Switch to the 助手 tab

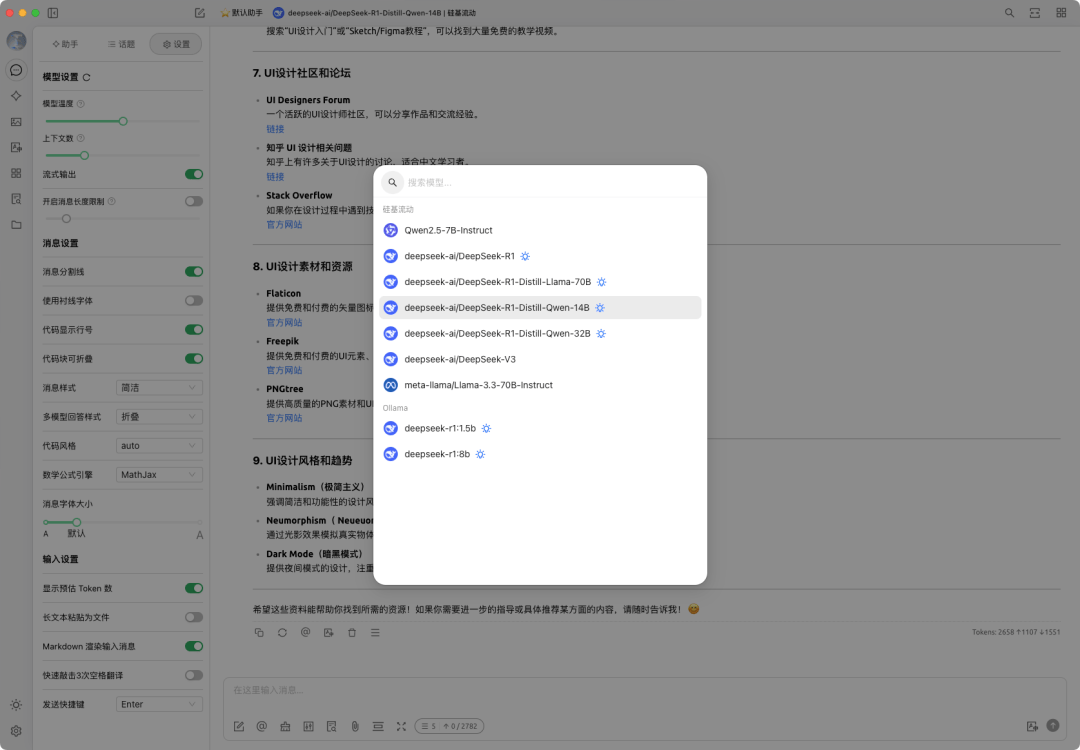point(65,44)
